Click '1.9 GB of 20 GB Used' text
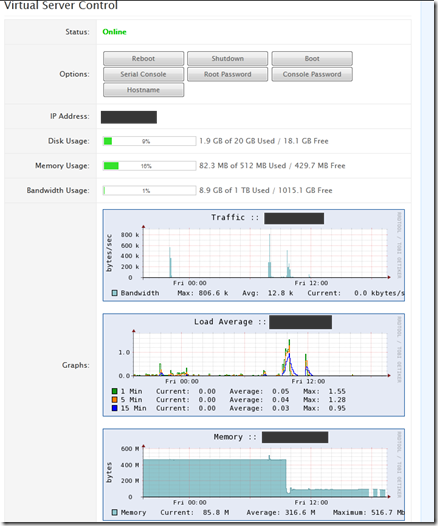 point(237,141)
